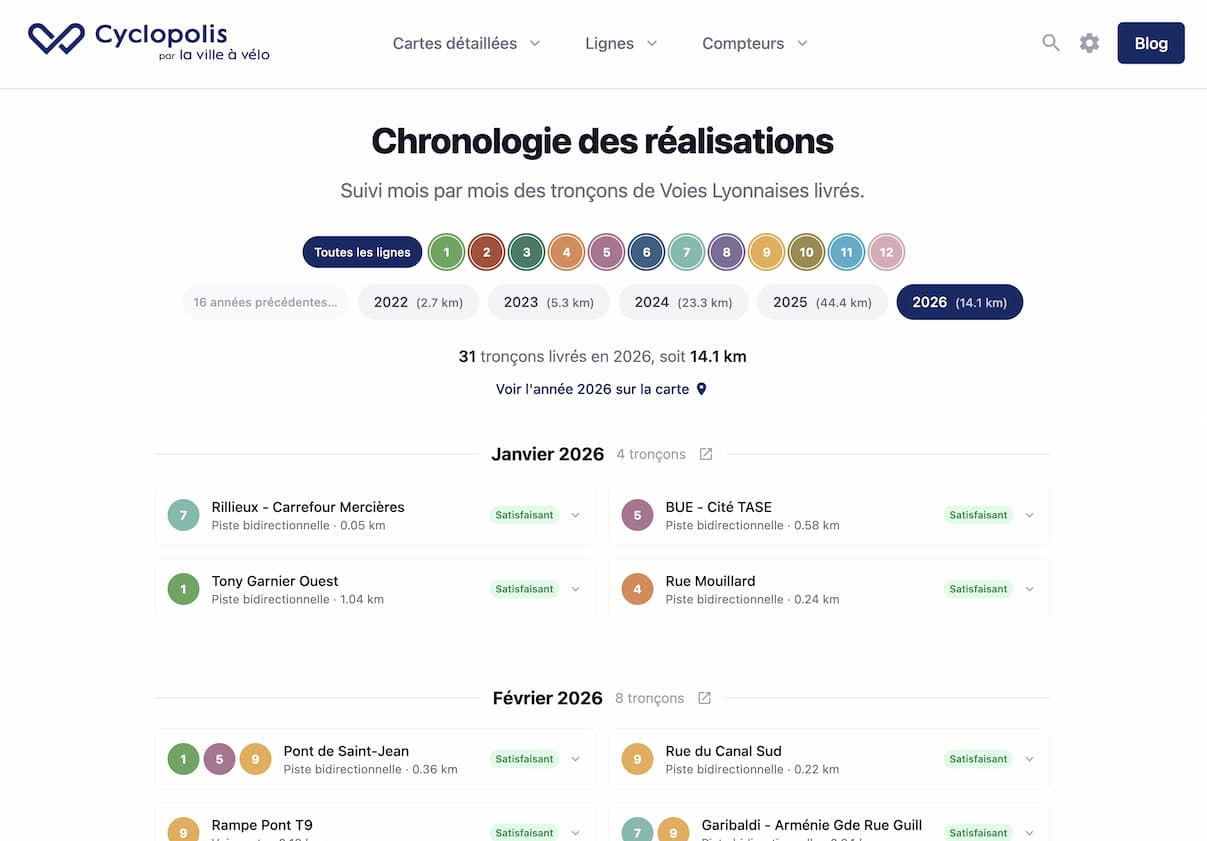
Task: Toggle line 6 filter on
Action: [x=646, y=252]
